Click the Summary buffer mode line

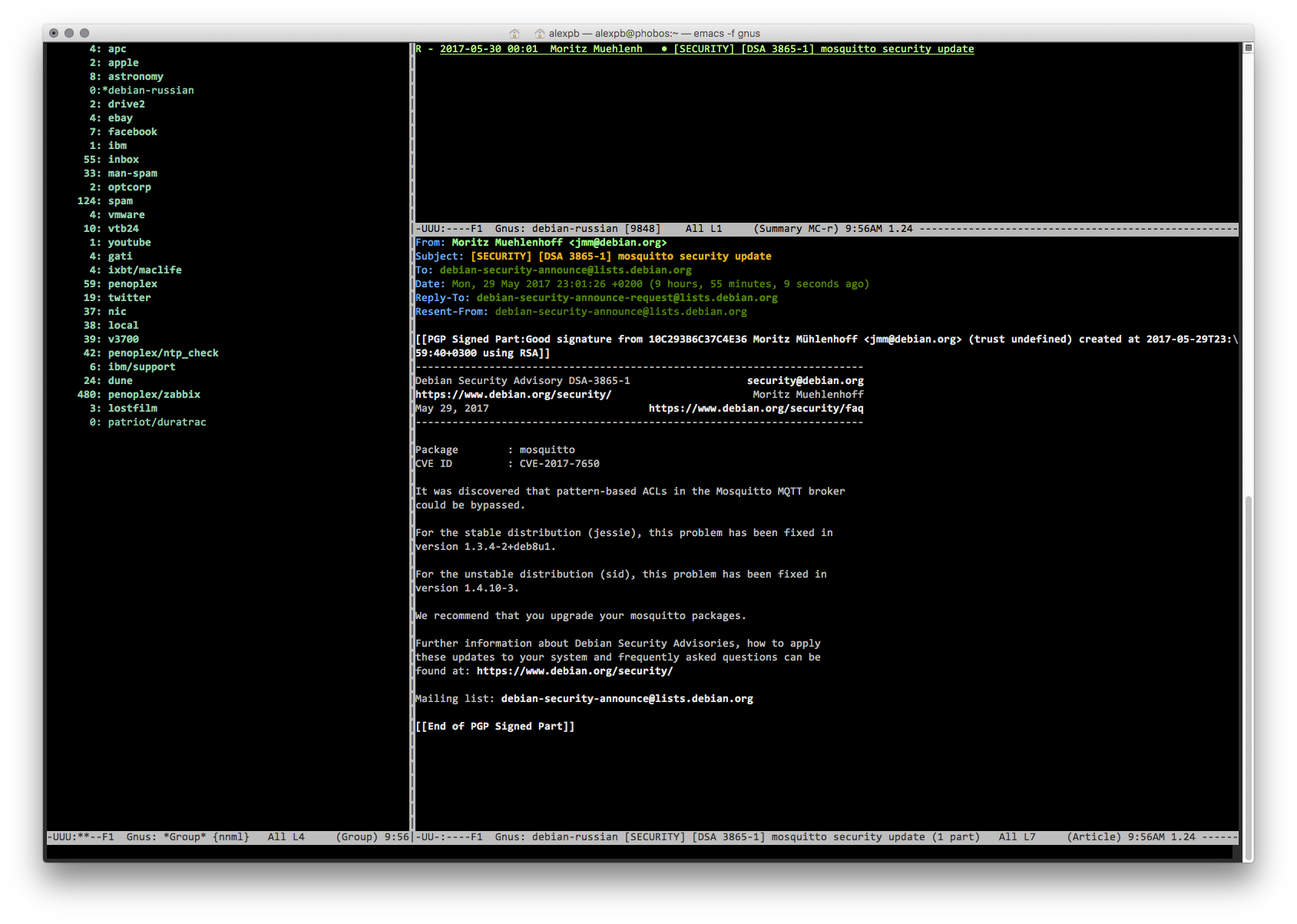click(x=826, y=228)
